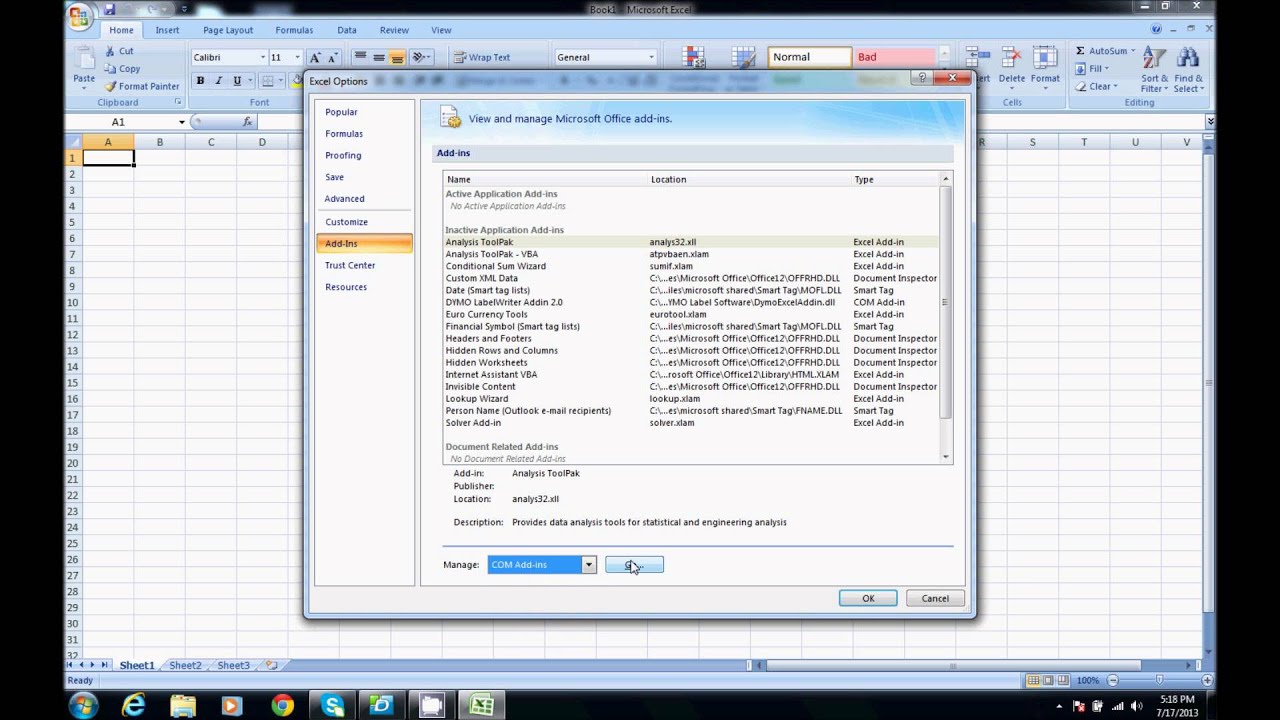Switch to the View ribbon tab
Viewport: 1280px width, 720px height.
pos(441,30)
